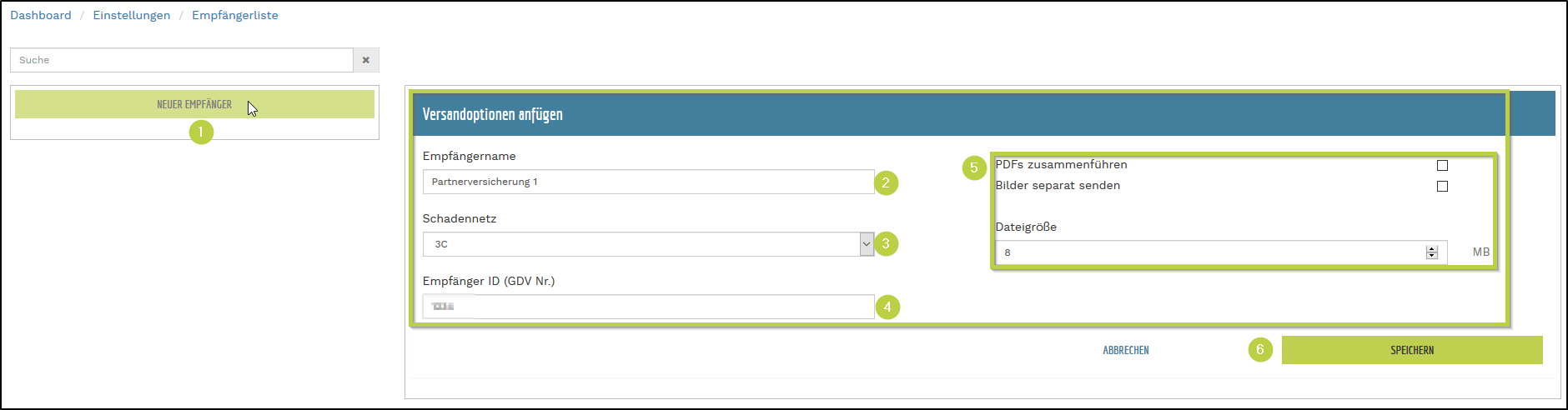Image resolution: width=1568 pixels, height=410 pixels.
Task: Click the green step 5 badge
Action: [973, 167]
